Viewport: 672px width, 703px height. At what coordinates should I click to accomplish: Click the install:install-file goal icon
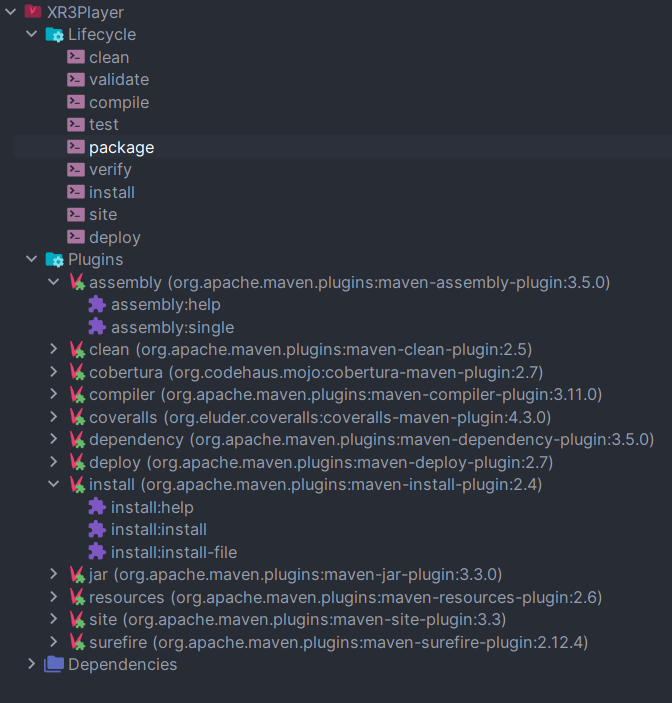pos(97,552)
